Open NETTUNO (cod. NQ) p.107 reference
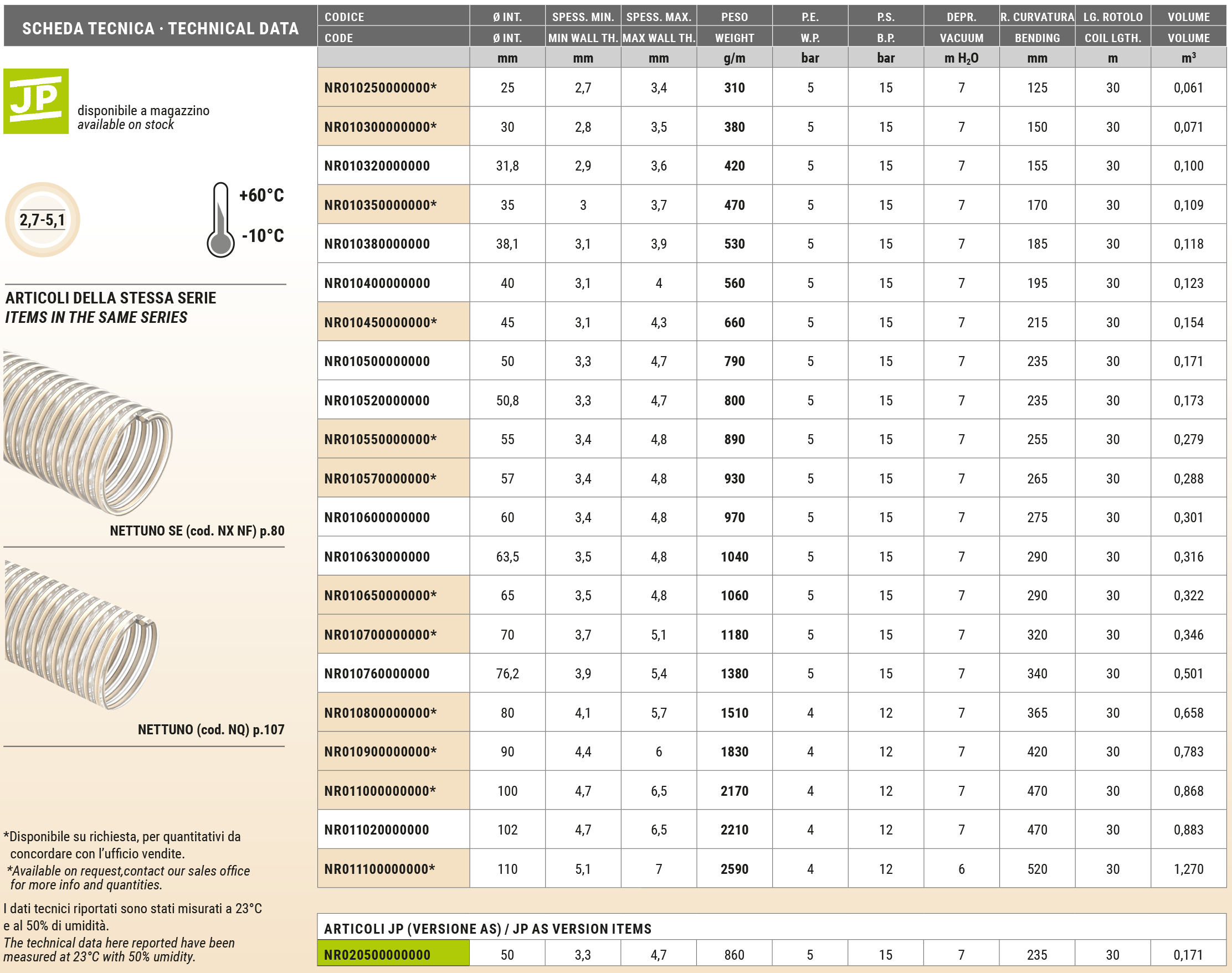This screenshot has height=973, width=1232. coord(211,730)
